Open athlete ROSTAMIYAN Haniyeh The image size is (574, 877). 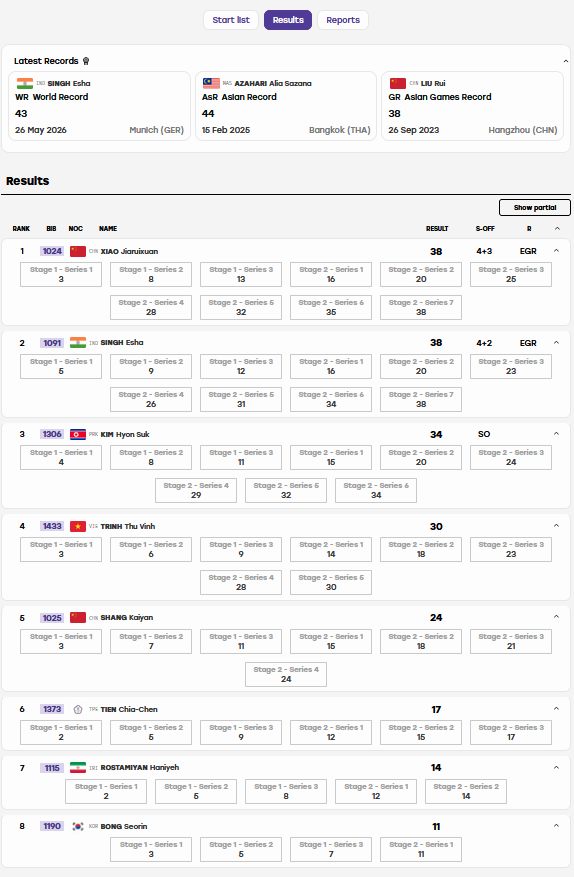pyautogui.click(x=140, y=768)
